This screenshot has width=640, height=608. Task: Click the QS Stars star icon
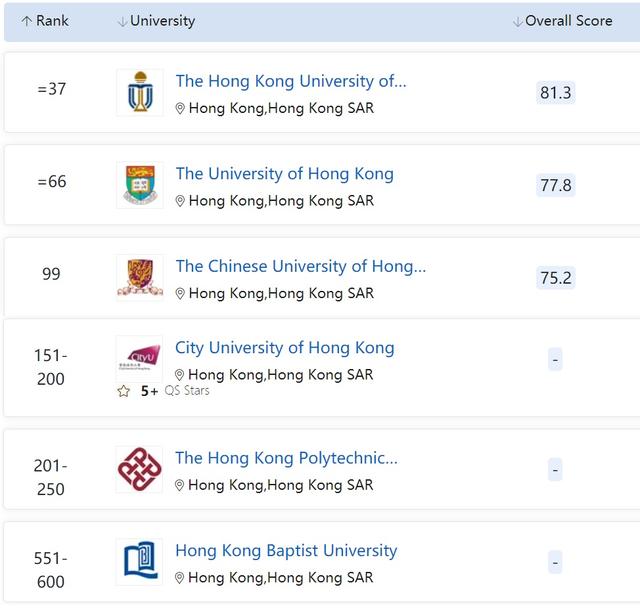124,391
